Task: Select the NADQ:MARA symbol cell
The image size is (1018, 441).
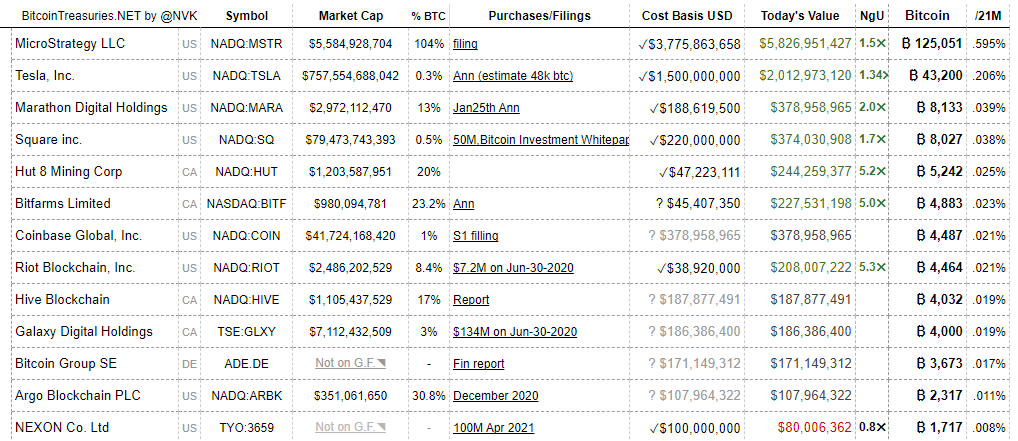Action: pos(247,108)
